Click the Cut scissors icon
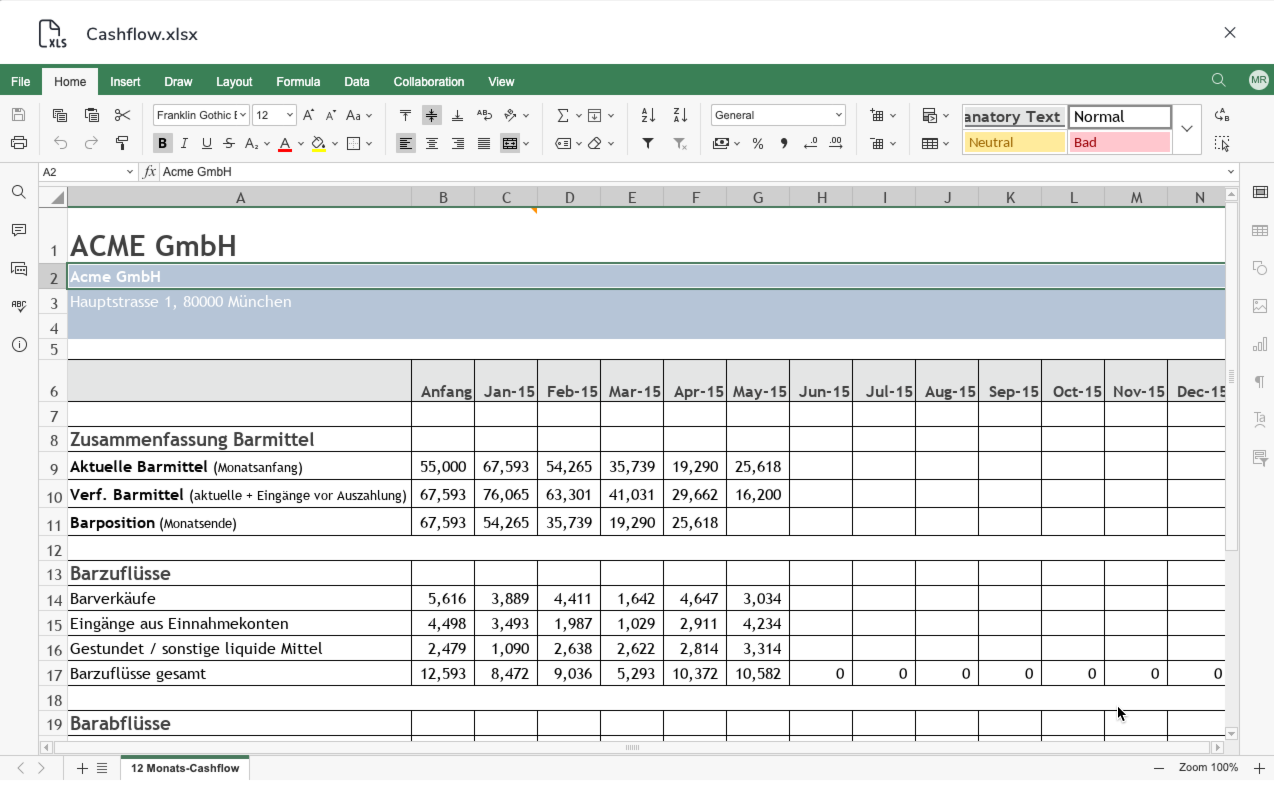The height and width of the screenshot is (786, 1274). point(122,115)
